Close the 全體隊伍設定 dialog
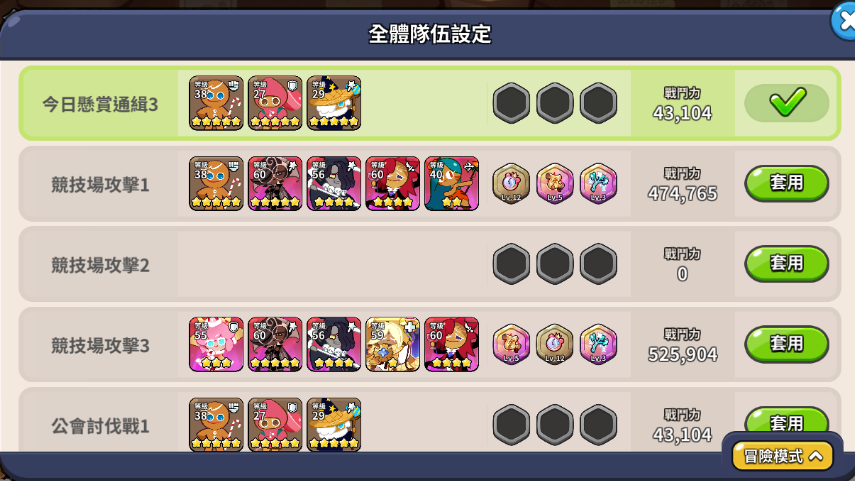The height and width of the screenshot is (481, 855). tap(845, 22)
